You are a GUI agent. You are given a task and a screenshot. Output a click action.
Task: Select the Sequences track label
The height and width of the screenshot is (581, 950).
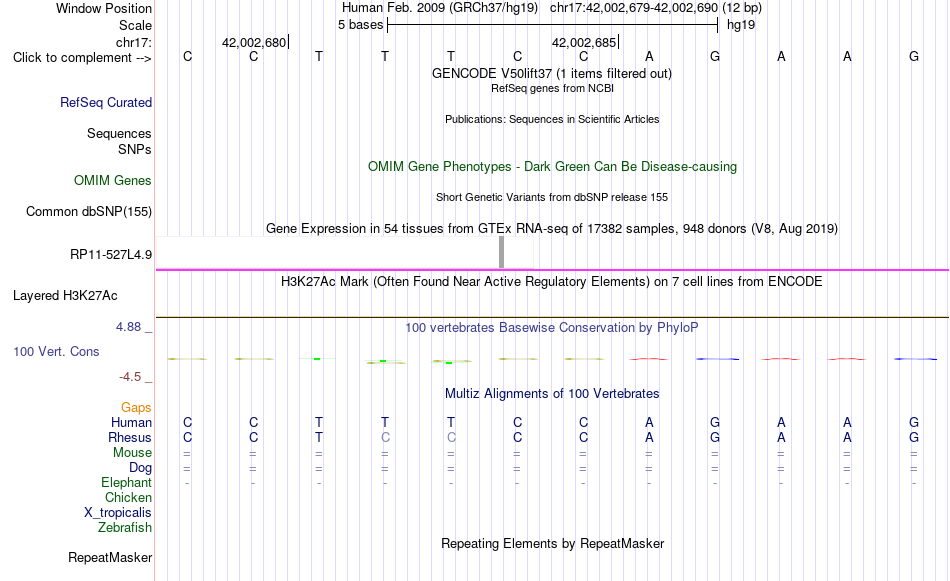(x=119, y=133)
